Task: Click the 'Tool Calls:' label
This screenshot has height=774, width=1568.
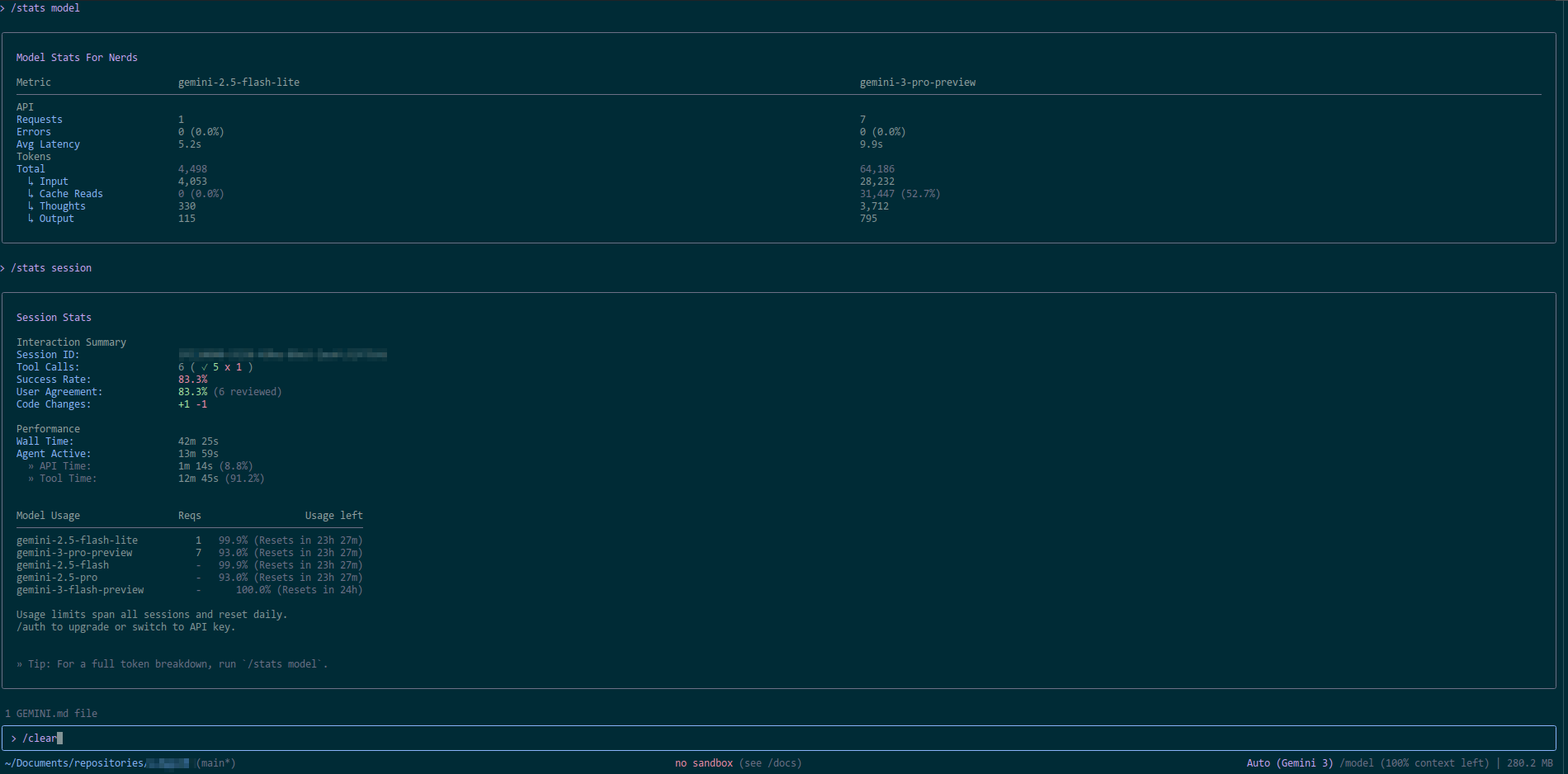Action: (48, 367)
